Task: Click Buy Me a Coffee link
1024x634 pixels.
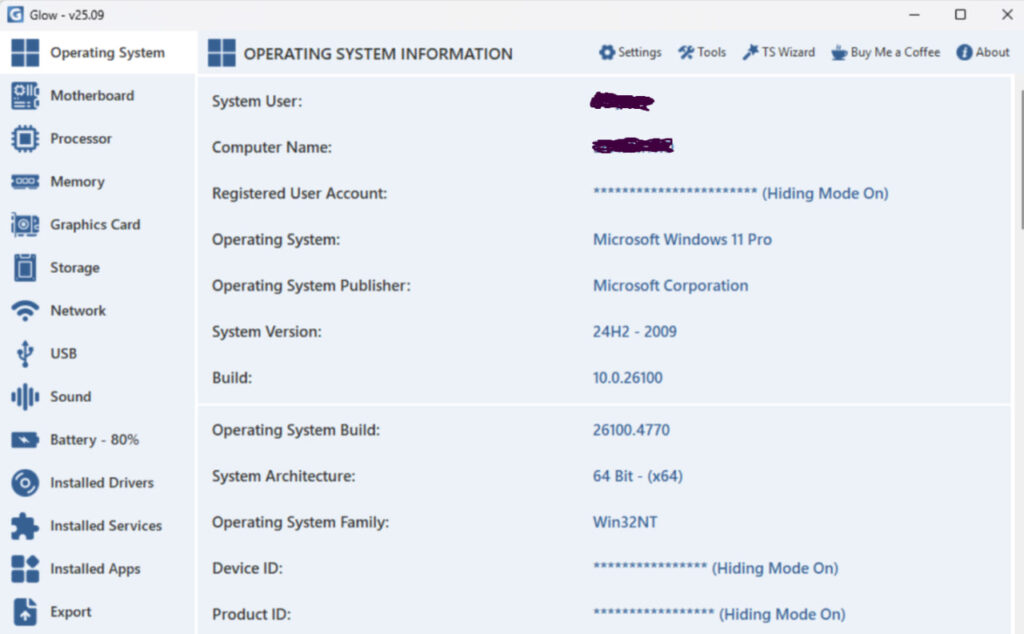Action: 885,52
